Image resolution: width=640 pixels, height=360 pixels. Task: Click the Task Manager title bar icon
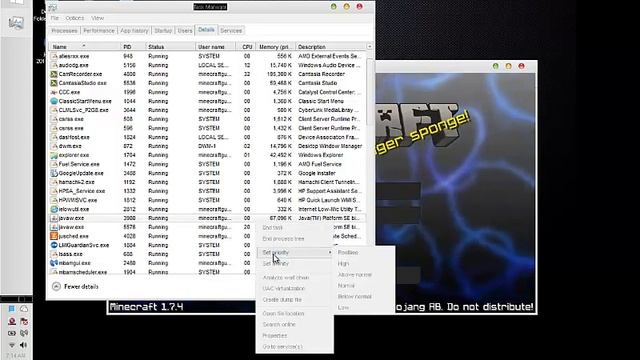(x=53, y=7)
